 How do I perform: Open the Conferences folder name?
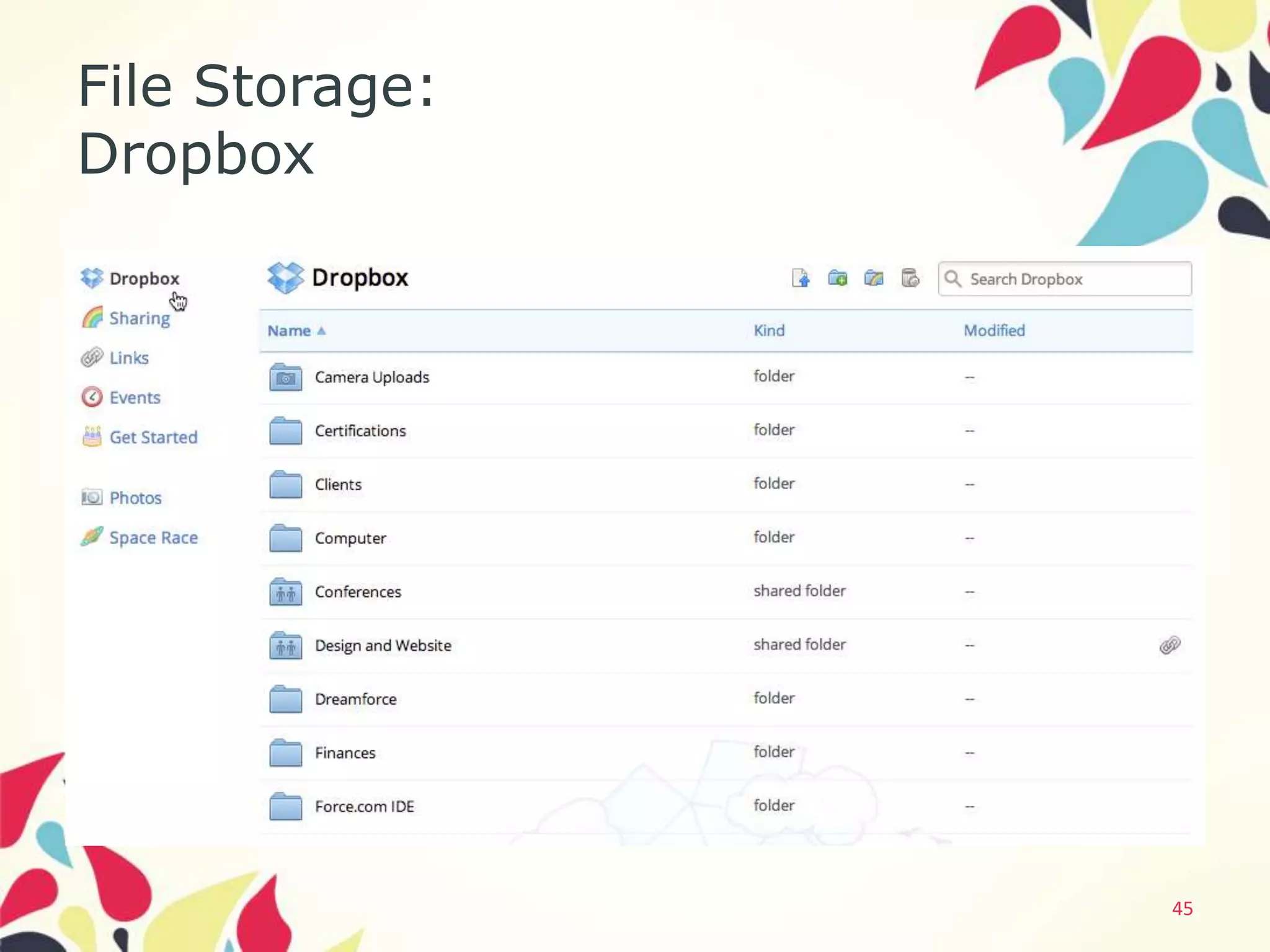(358, 591)
